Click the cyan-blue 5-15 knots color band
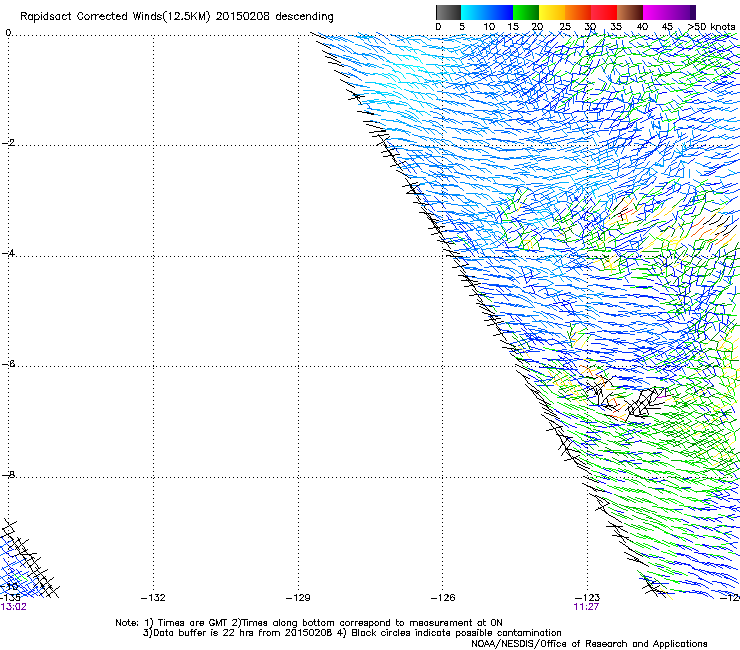 tap(487, 12)
